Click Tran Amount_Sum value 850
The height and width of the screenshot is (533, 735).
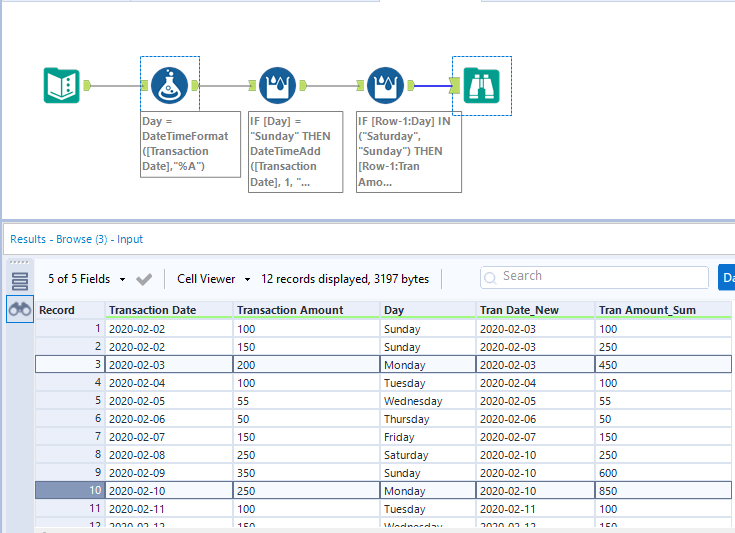pos(663,490)
